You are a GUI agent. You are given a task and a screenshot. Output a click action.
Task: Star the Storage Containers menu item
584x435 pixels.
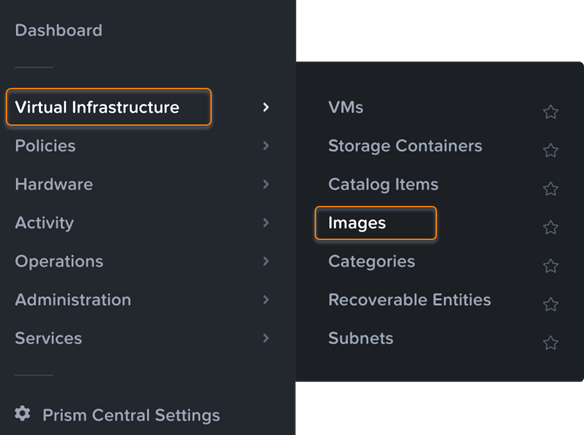click(550, 150)
